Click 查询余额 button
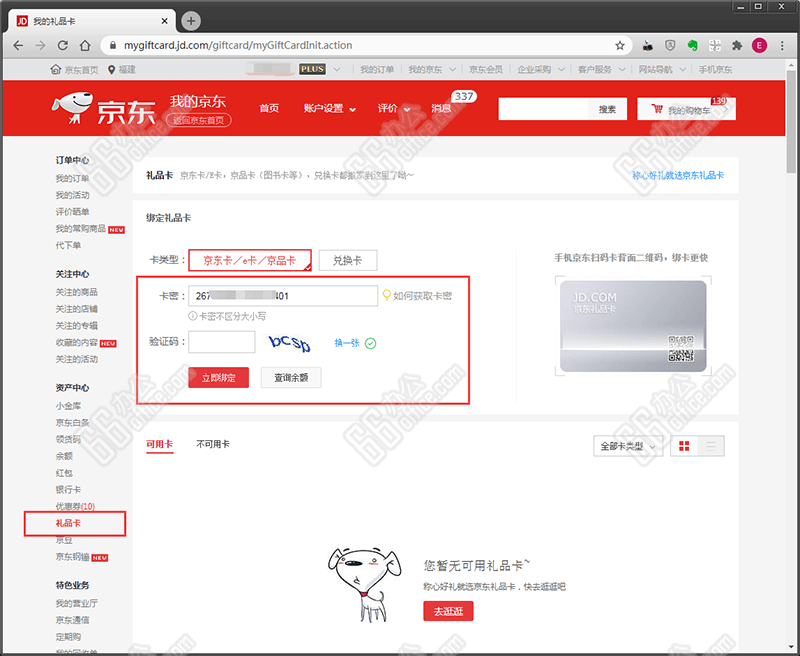Image resolution: width=800 pixels, height=656 pixels. (291, 377)
